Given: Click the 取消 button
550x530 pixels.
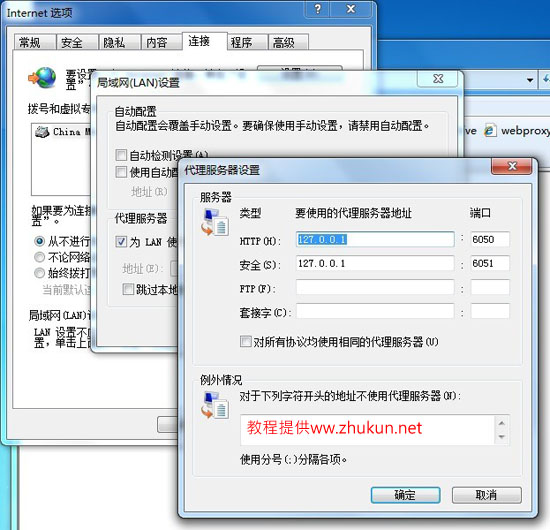Looking at the screenshot, I should (x=487, y=495).
